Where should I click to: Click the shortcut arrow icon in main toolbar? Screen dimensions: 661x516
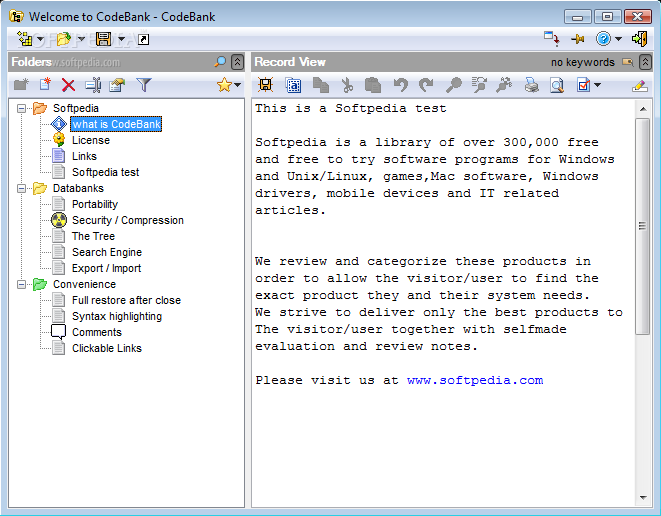pos(144,40)
